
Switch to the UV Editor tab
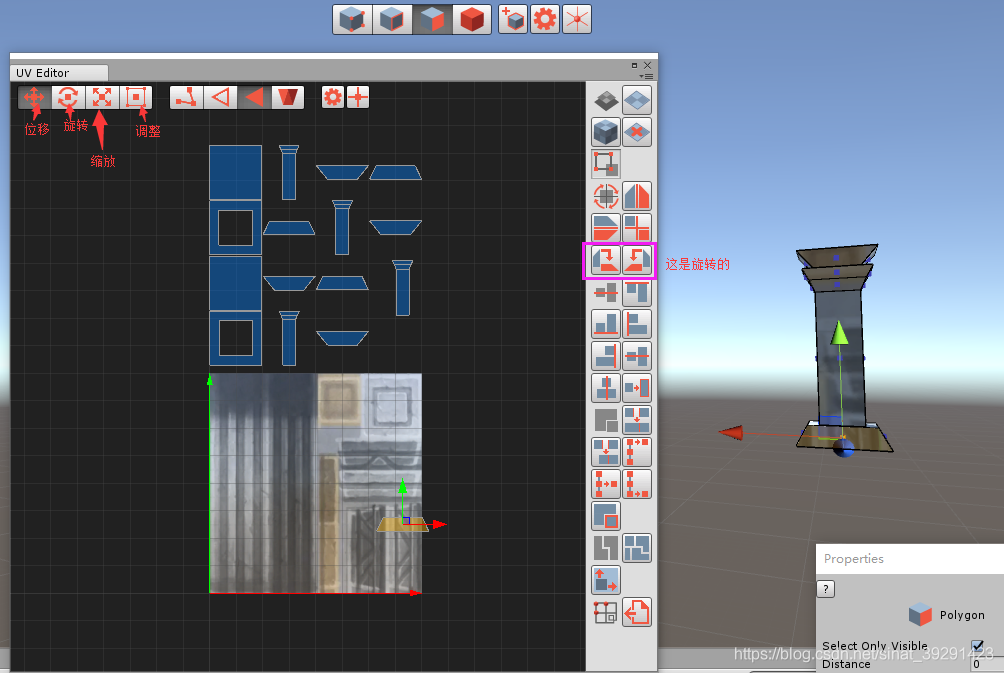coord(58,72)
